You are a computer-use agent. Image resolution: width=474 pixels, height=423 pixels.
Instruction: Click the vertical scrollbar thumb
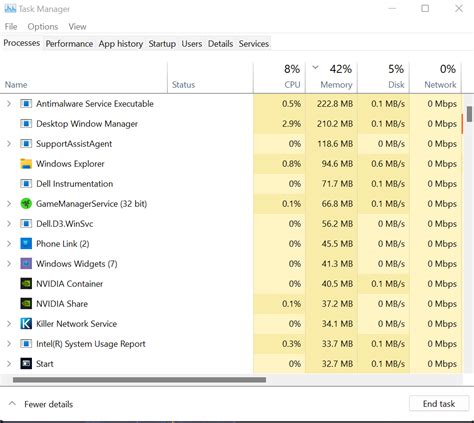469,114
